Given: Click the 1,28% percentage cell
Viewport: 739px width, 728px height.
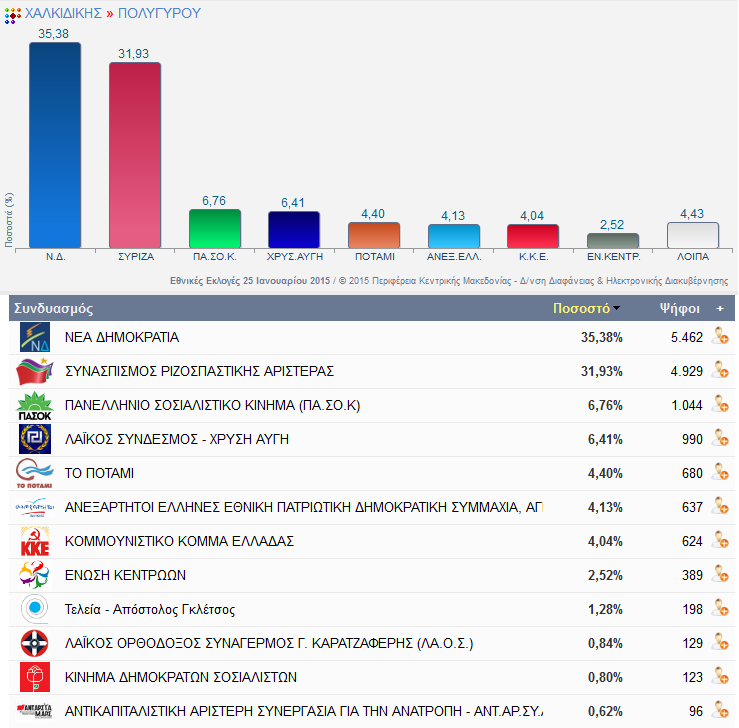Looking at the screenshot, I should pos(605,609).
